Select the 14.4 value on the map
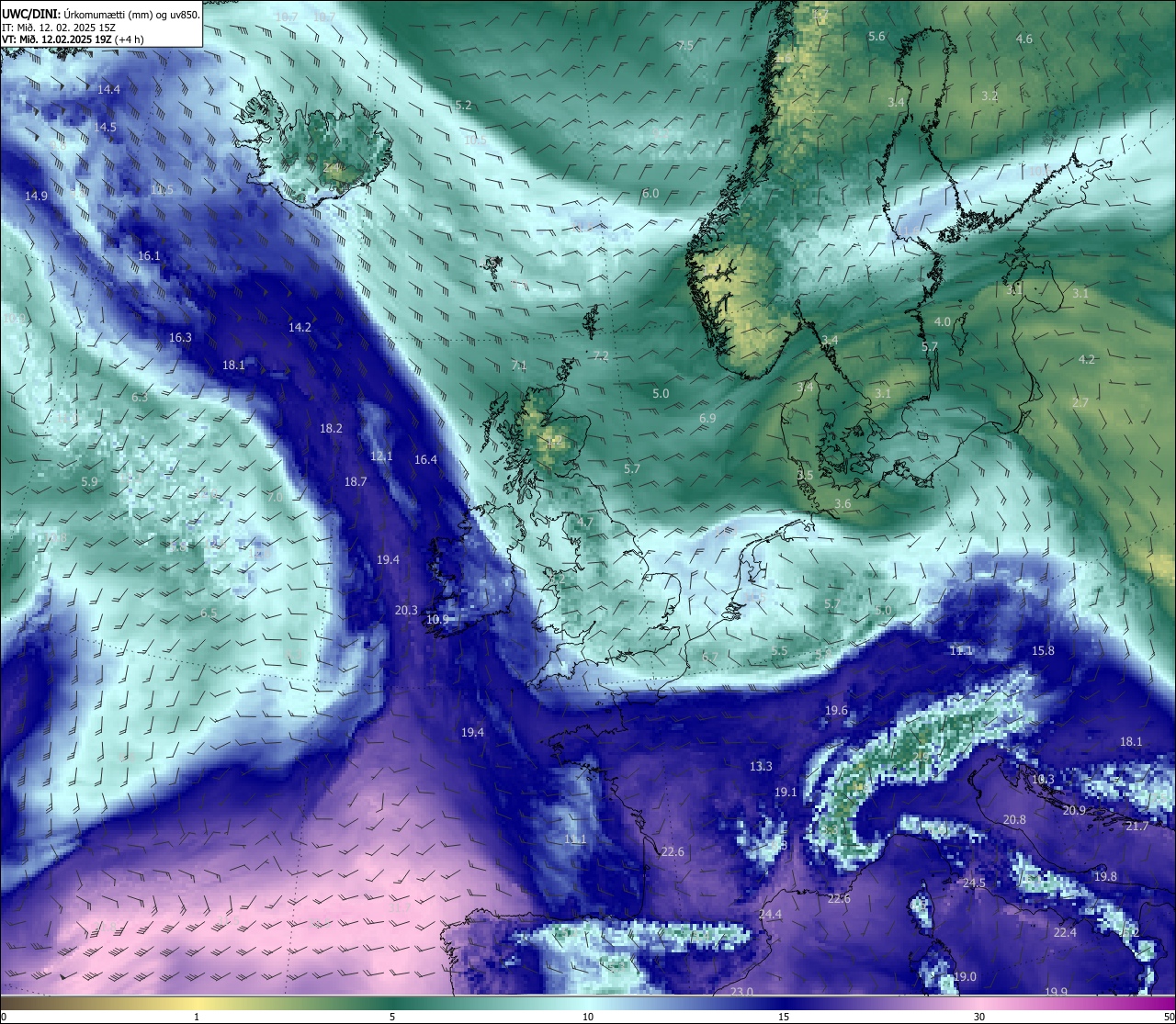This screenshot has height=1024, width=1176. click(108, 89)
